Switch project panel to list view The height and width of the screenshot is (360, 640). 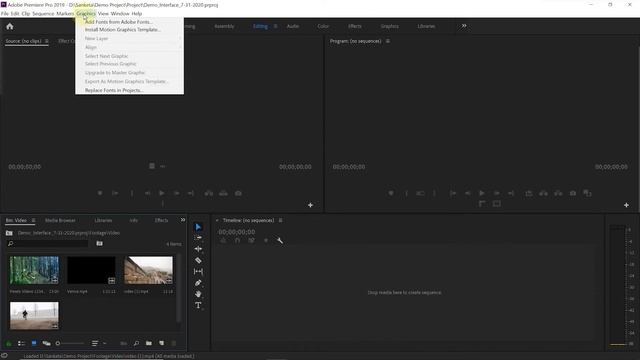point(21,343)
